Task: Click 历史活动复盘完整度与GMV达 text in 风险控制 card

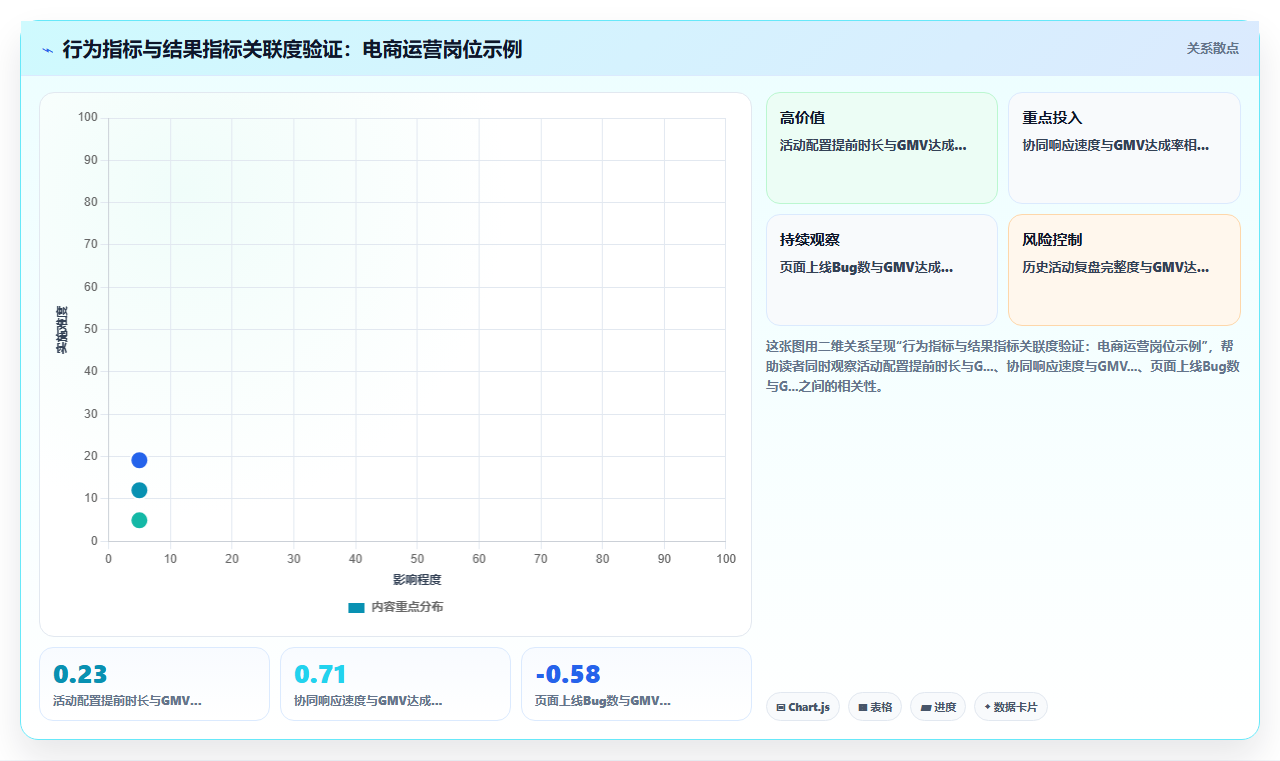Action: [1115, 267]
